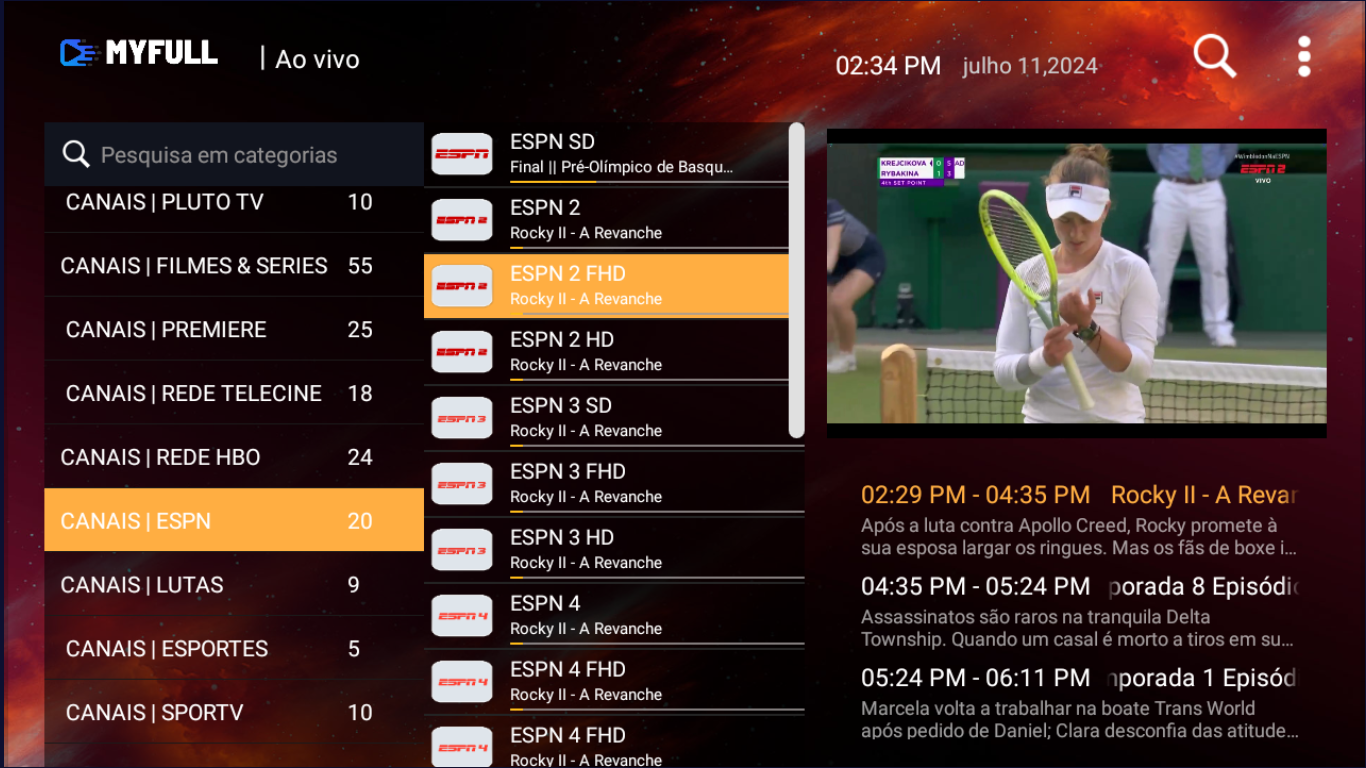1366x768 pixels.
Task: Focus the Pesquisa em categorias search field
Action: (x=234, y=154)
